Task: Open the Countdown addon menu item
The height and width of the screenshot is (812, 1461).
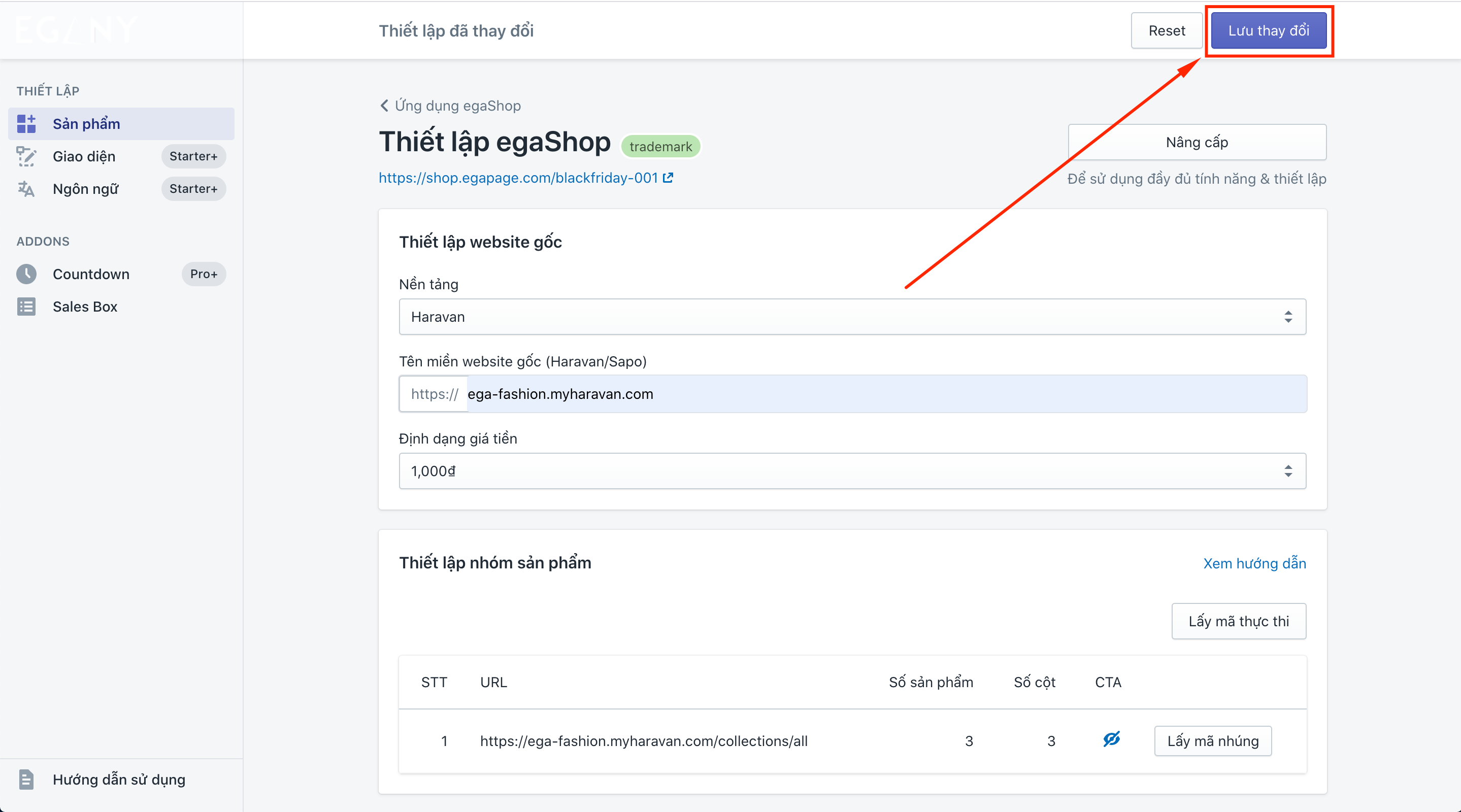Action: [x=91, y=274]
